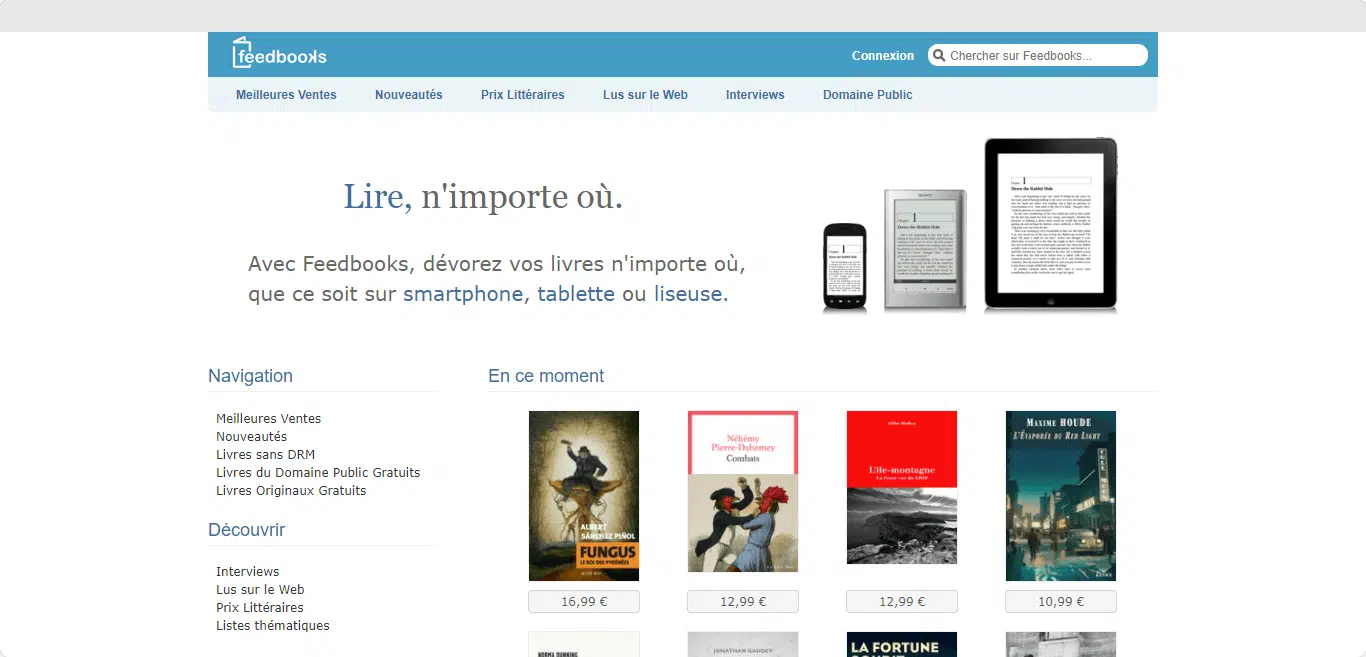Viewport: 1366px width, 657px height.
Task: Open Livres sans DRM sidebar link
Action: [266, 455]
